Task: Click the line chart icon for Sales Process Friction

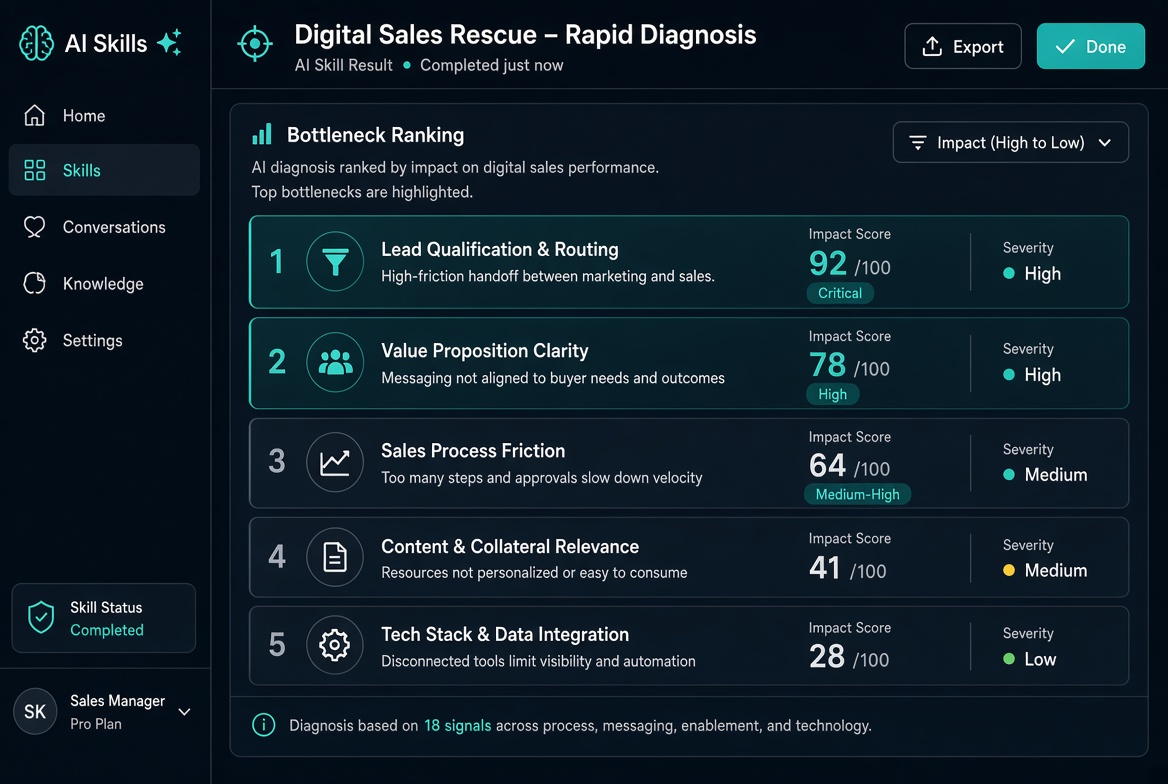Action: (335, 462)
